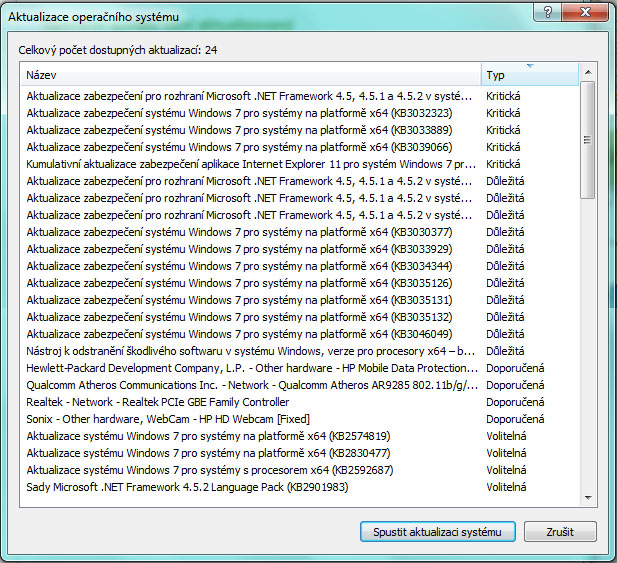The image size is (617, 563).
Task: Select the update row KB3035132
Action: (300, 317)
